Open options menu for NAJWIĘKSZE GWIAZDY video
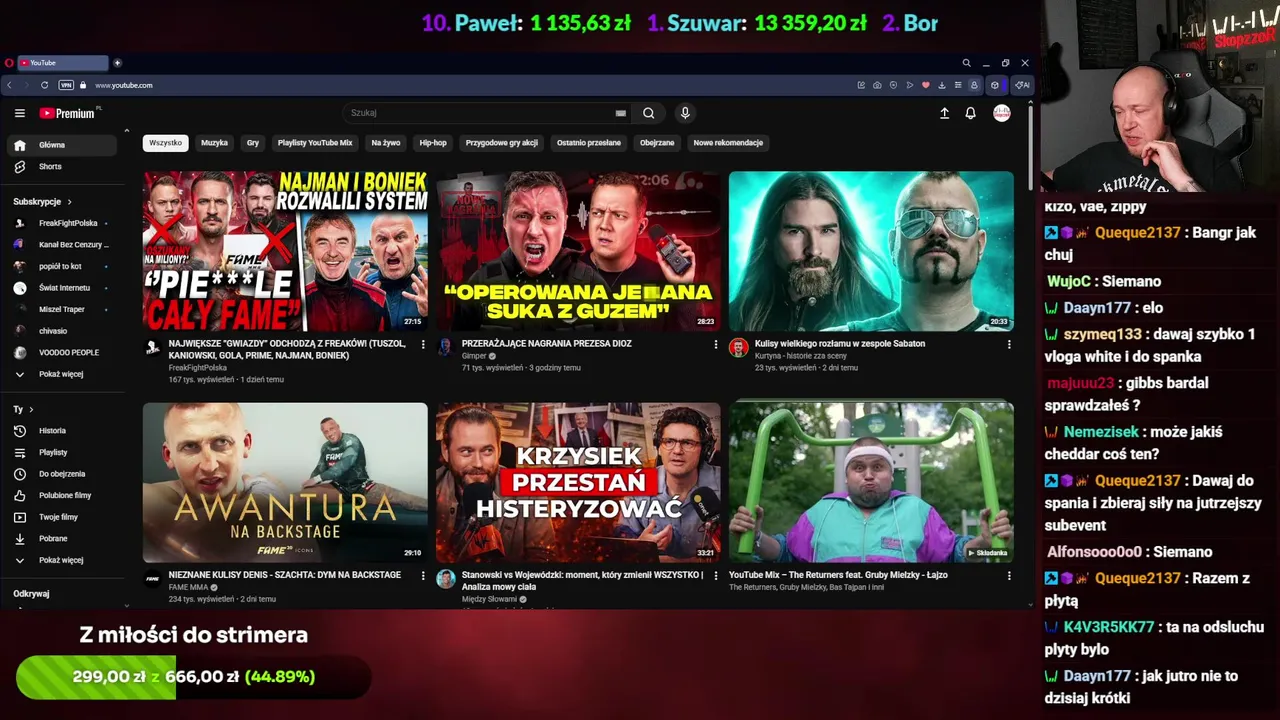The image size is (1280, 720). click(x=422, y=344)
